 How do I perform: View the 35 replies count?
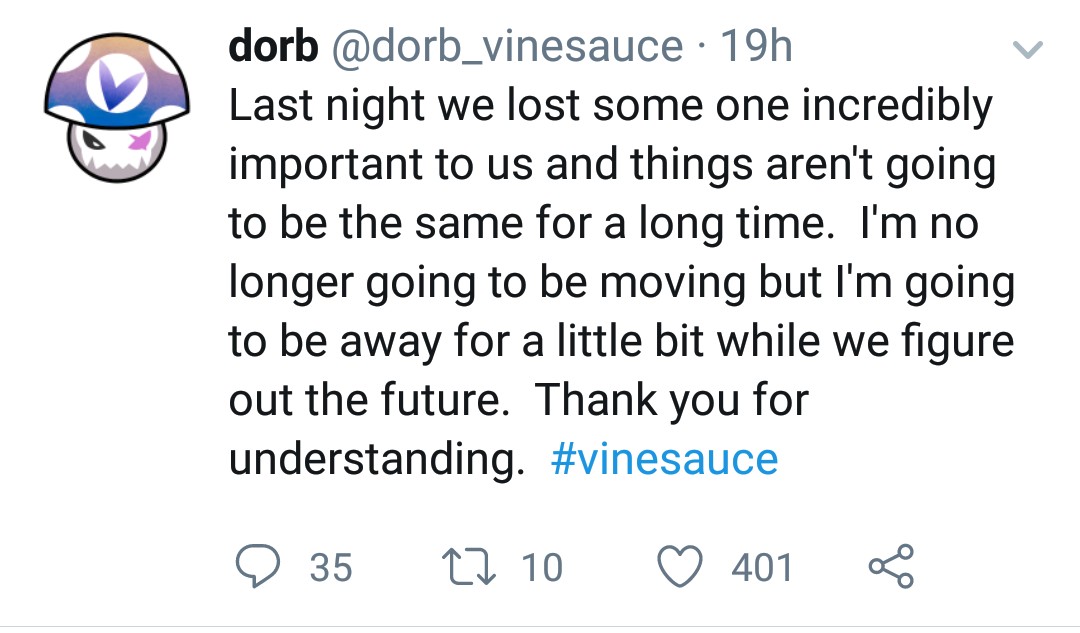331,568
